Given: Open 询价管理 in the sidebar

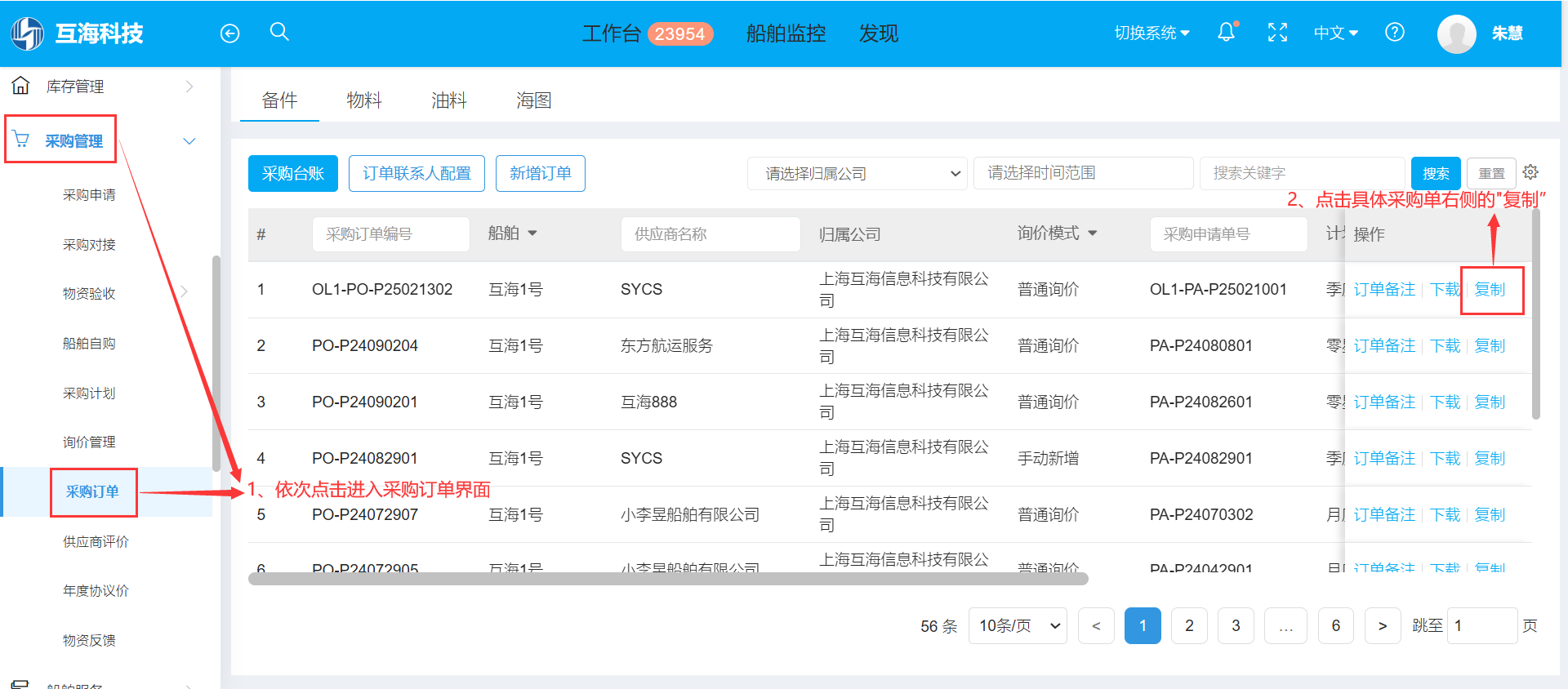Looking at the screenshot, I should 89,442.
